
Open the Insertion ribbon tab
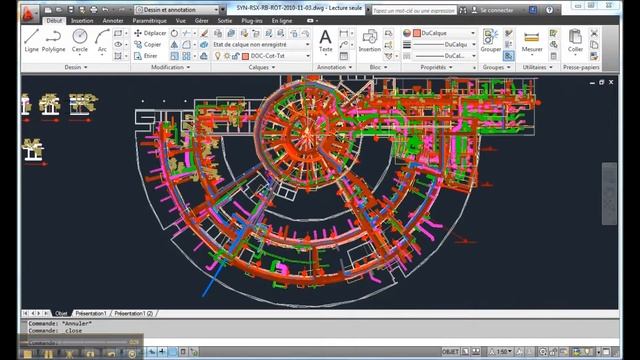coord(82,20)
